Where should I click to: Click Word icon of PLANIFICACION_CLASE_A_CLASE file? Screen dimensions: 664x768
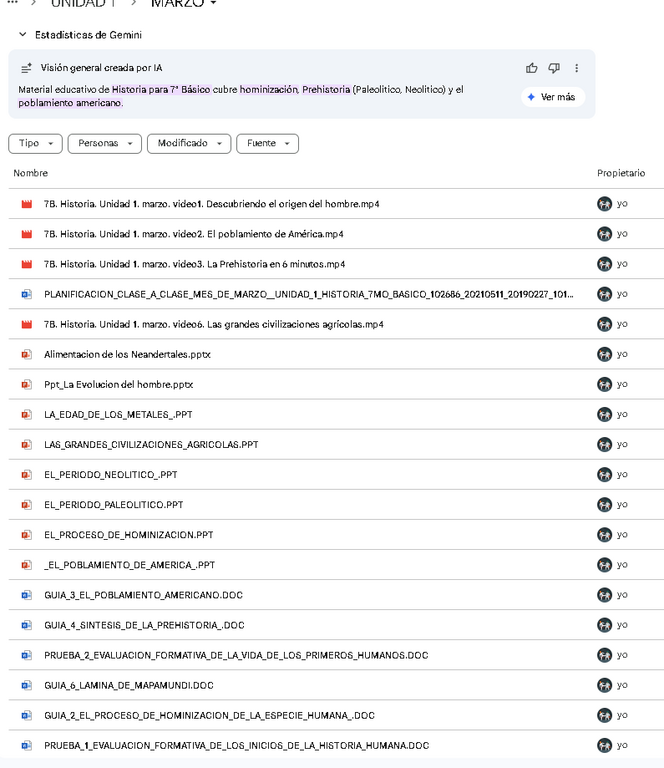(x=27, y=294)
